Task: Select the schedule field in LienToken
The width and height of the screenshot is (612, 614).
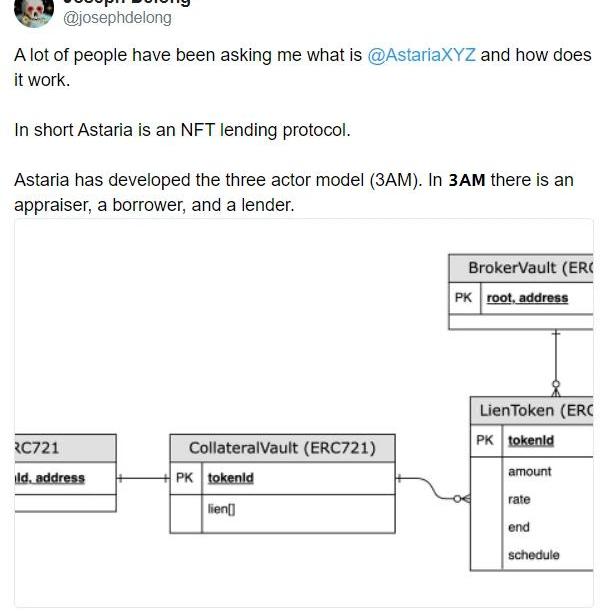Action: [533, 555]
